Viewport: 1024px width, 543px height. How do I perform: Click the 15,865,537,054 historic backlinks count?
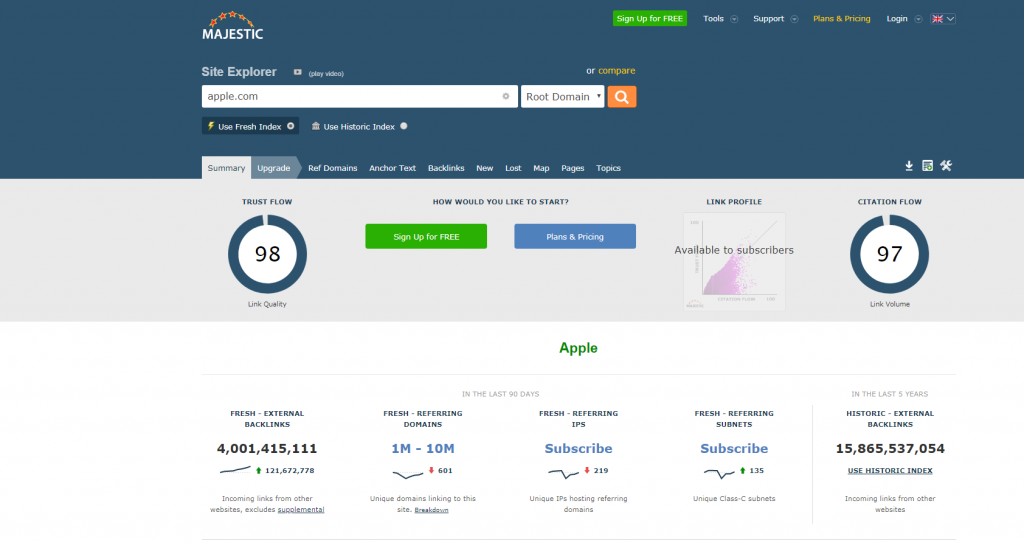tap(890, 448)
